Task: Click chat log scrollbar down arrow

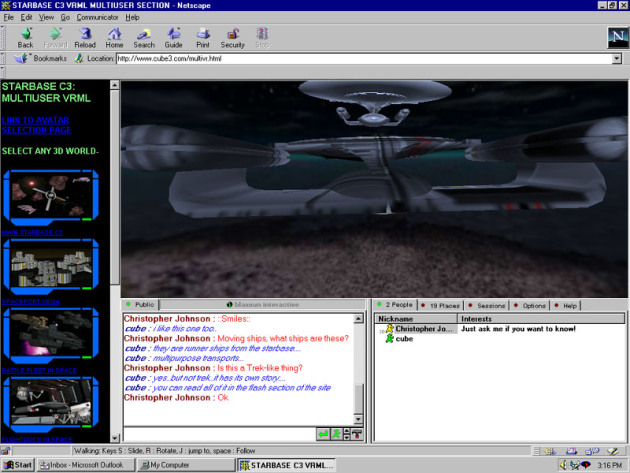Action: click(x=358, y=420)
